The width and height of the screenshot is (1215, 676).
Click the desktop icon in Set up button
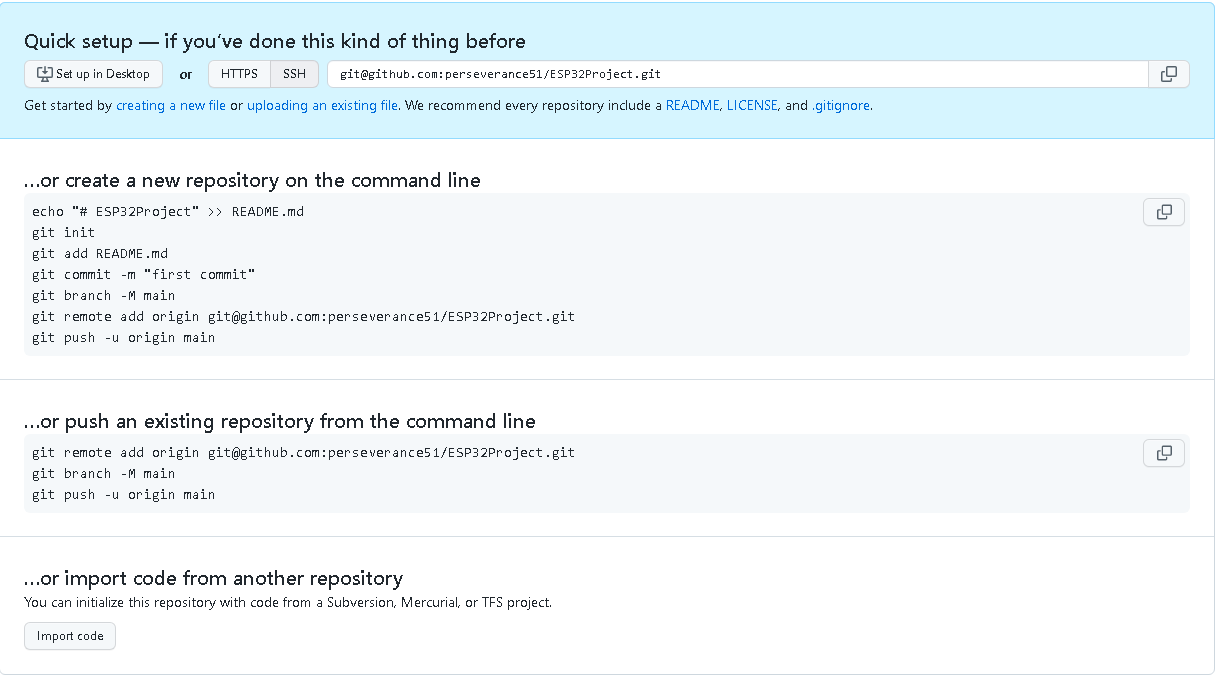click(44, 74)
